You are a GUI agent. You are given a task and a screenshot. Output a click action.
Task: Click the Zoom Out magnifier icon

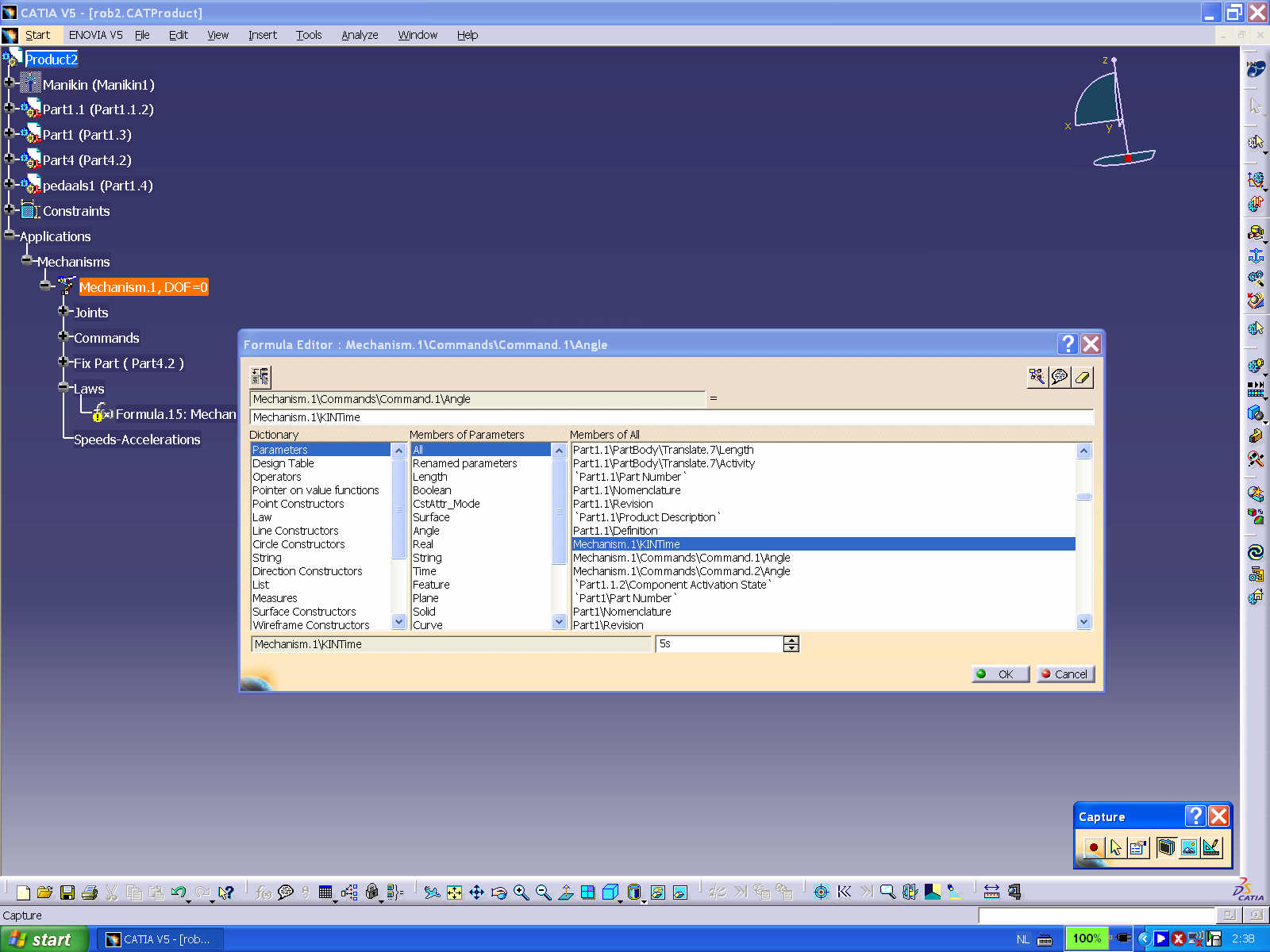point(543,892)
